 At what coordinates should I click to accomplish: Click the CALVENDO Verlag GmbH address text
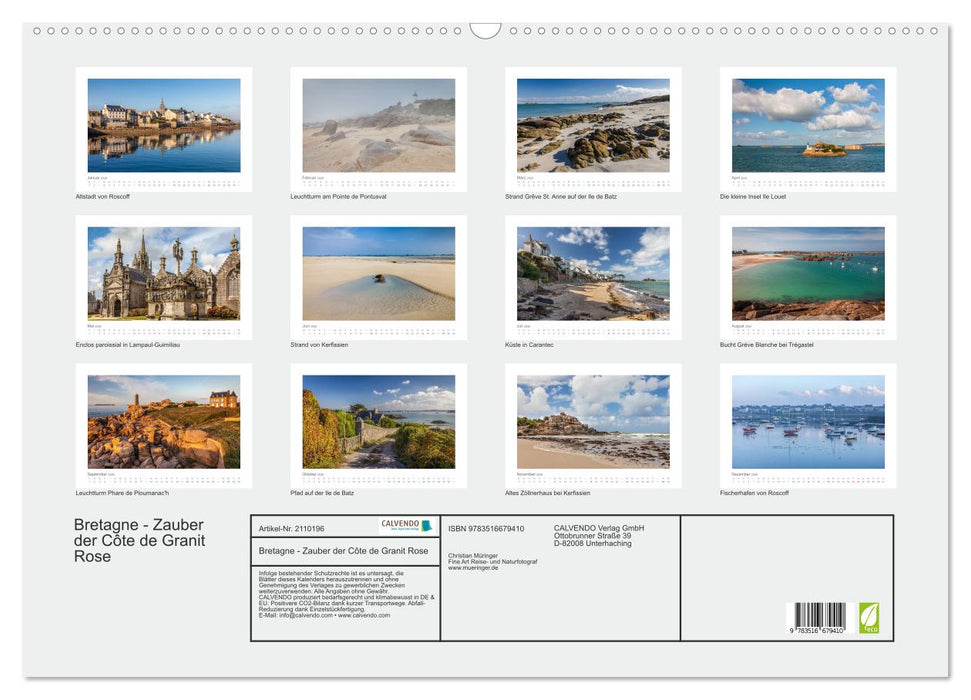click(x=598, y=536)
